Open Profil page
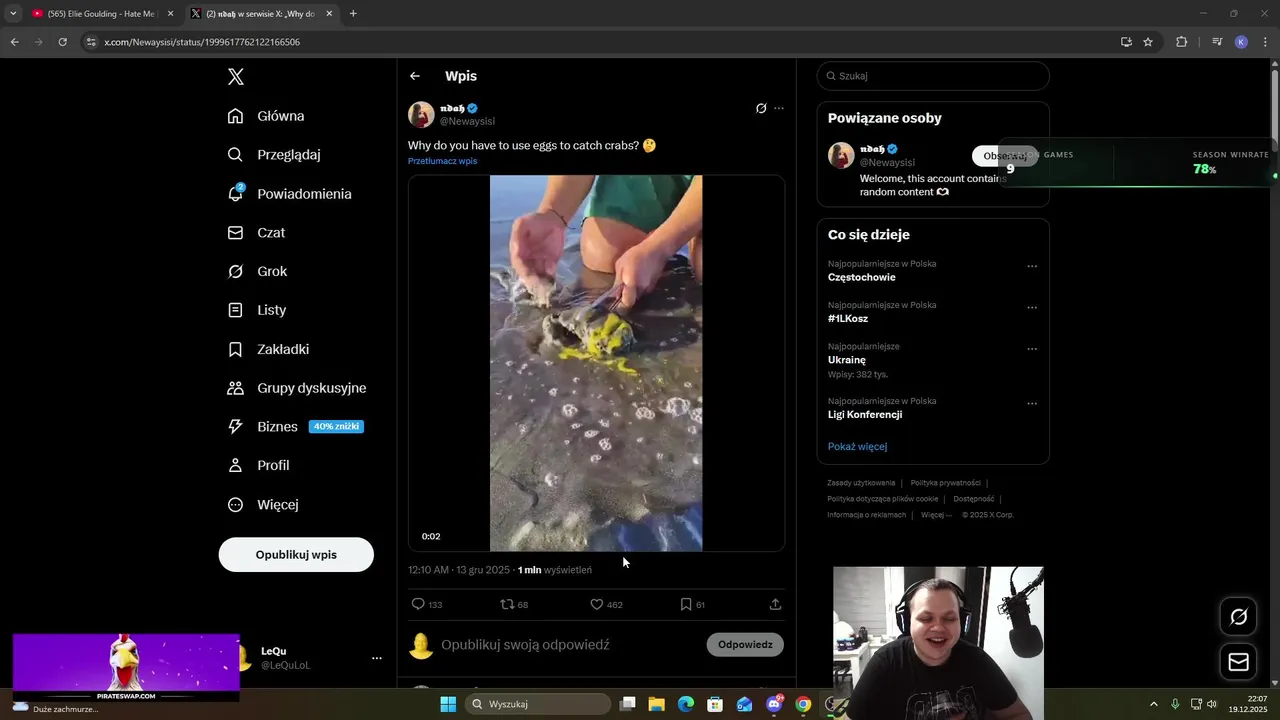 click(x=258, y=465)
